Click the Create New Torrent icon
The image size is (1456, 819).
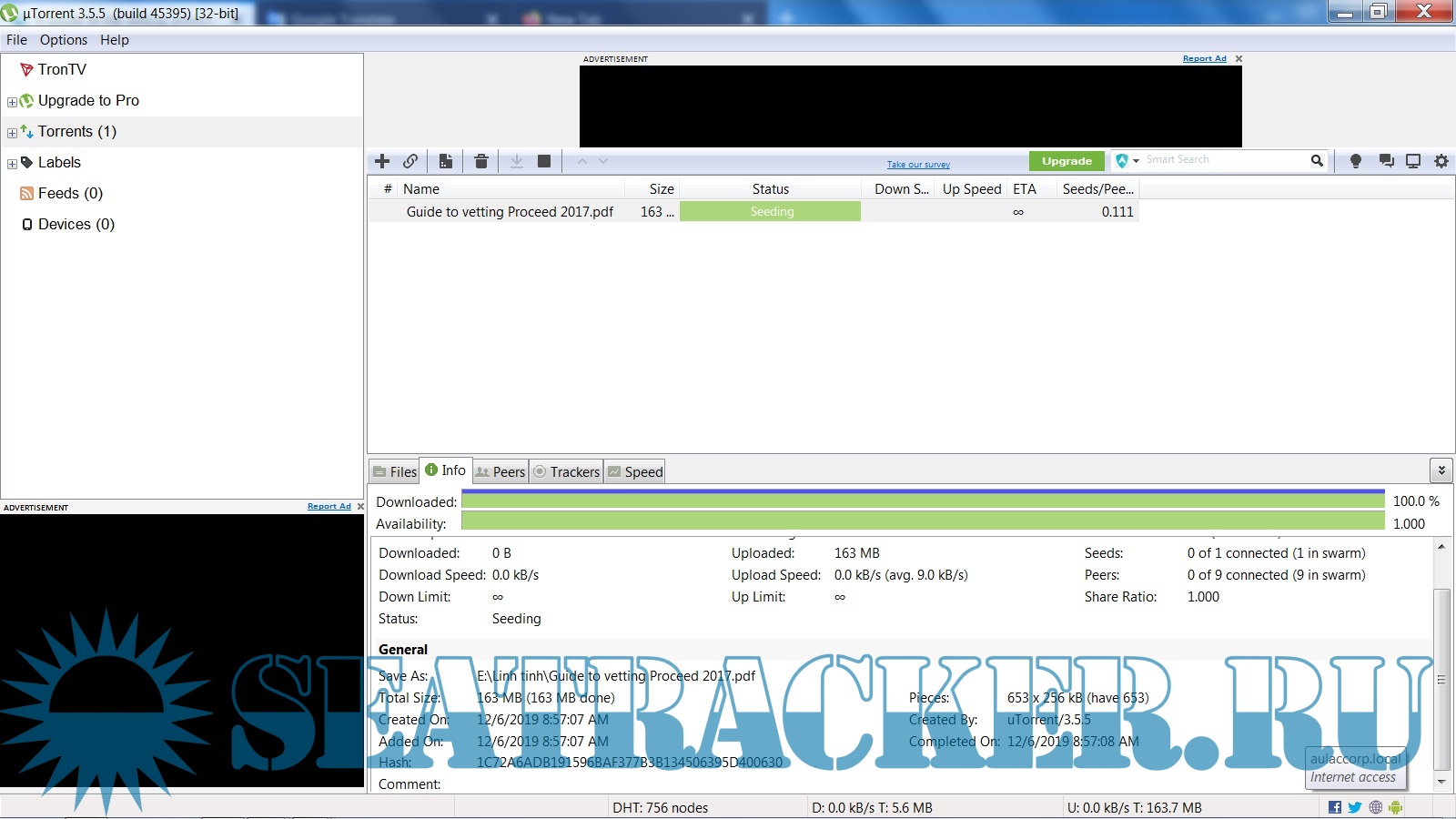pyautogui.click(x=445, y=161)
